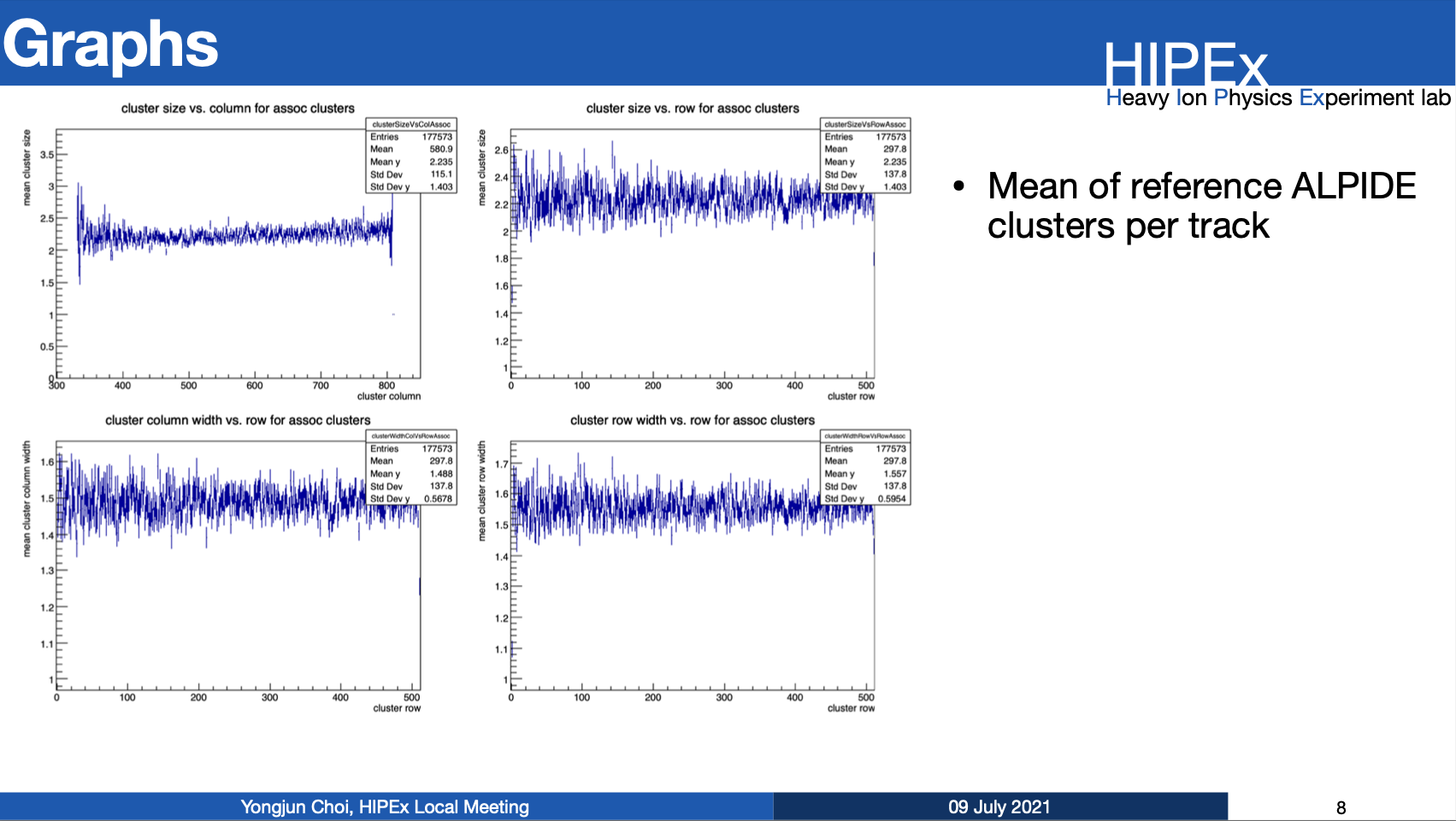Open the clusterWidthRowVsRowAssoc stats box
This screenshot has height=821, width=1456.
tap(865, 467)
